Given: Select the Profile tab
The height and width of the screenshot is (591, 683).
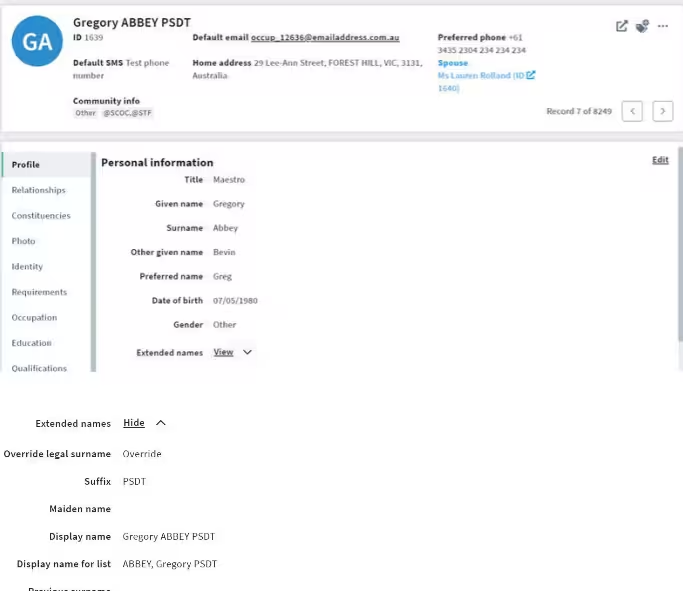Looking at the screenshot, I should pyautogui.click(x=47, y=165).
